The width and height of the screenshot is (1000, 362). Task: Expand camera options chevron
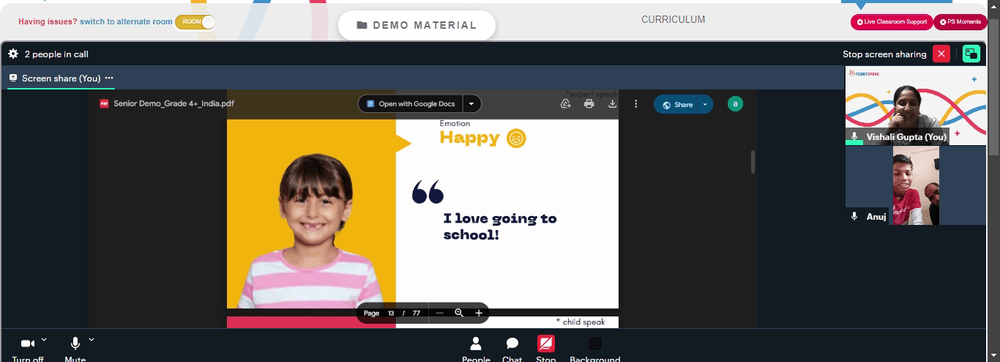click(44, 340)
